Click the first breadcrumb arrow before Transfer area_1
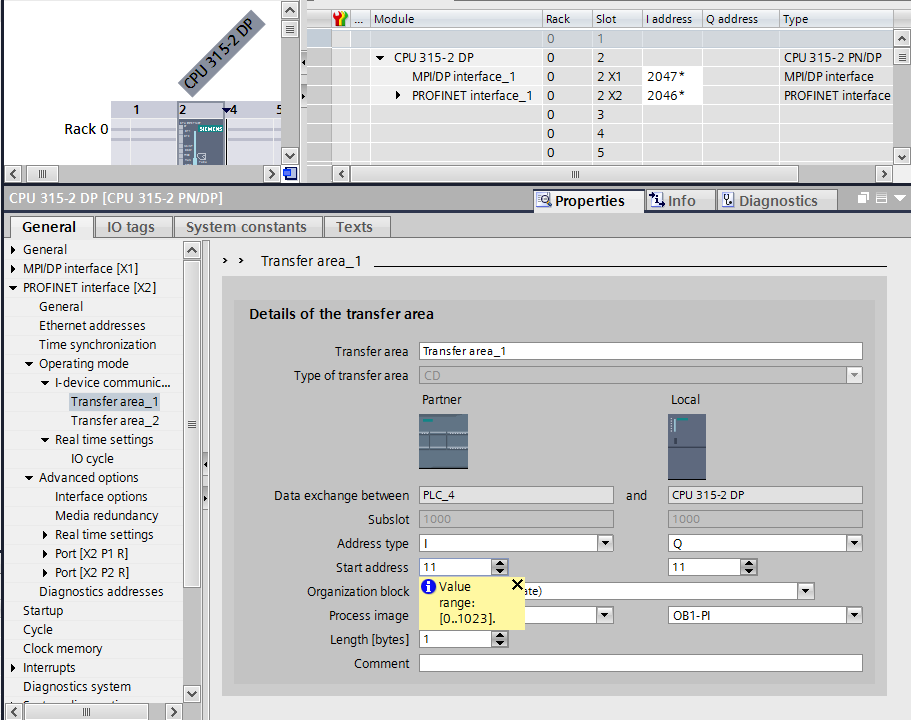 pos(225,261)
